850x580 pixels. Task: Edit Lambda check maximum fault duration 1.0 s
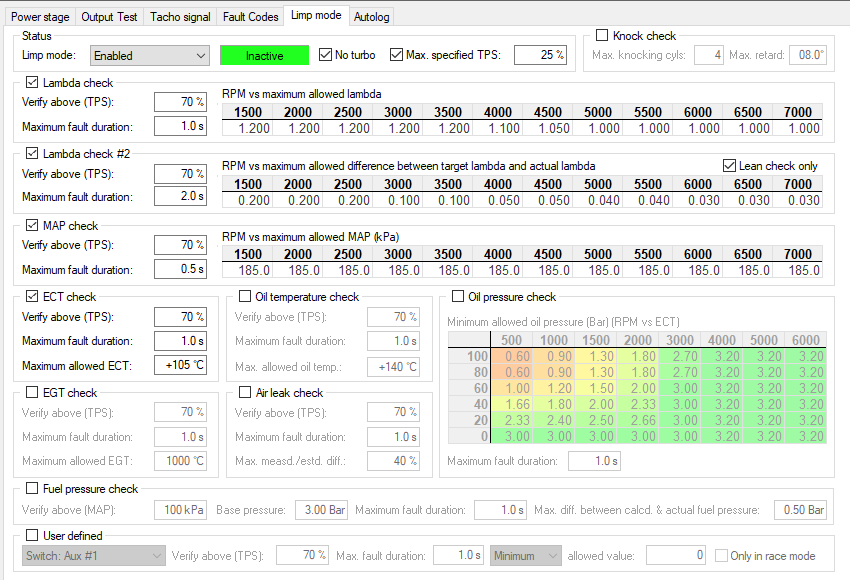pyautogui.click(x=181, y=126)
